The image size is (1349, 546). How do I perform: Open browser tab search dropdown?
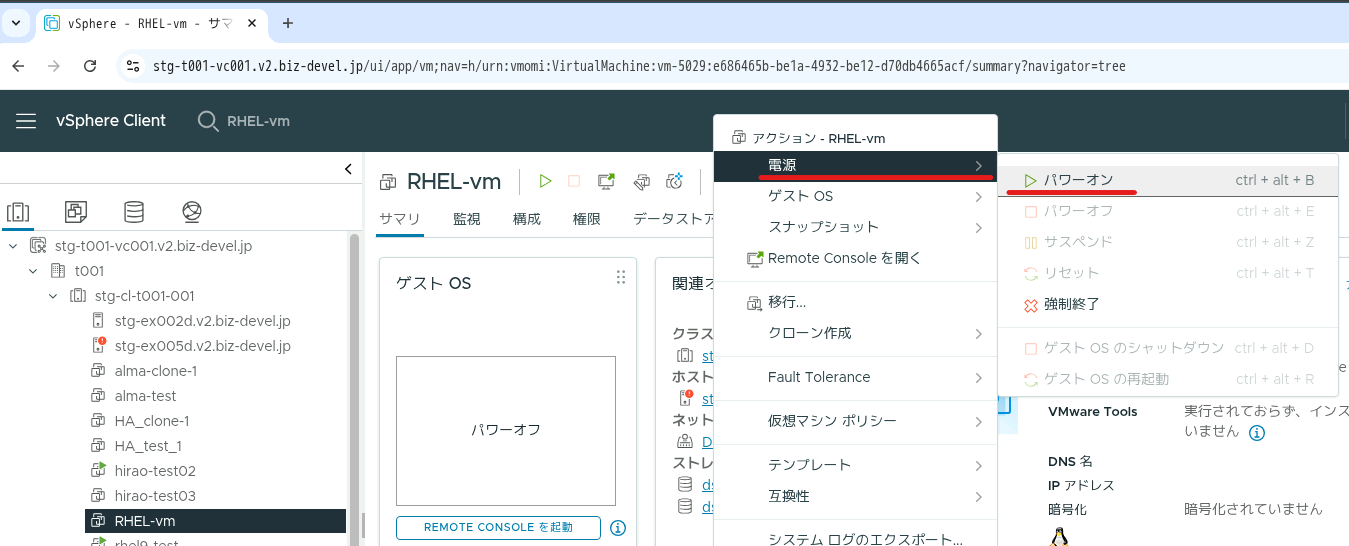(16, 23)
